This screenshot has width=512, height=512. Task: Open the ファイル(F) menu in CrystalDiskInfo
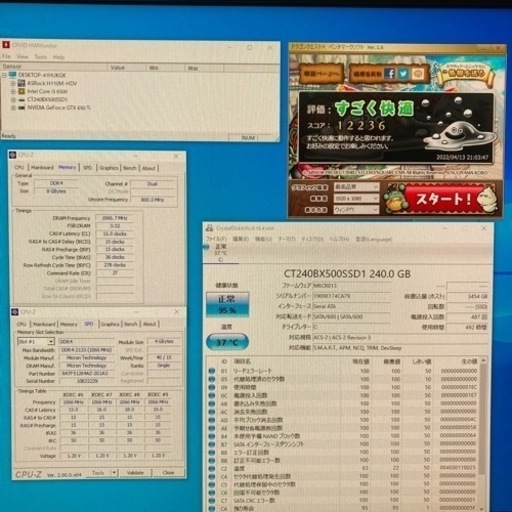pos(216,239)
